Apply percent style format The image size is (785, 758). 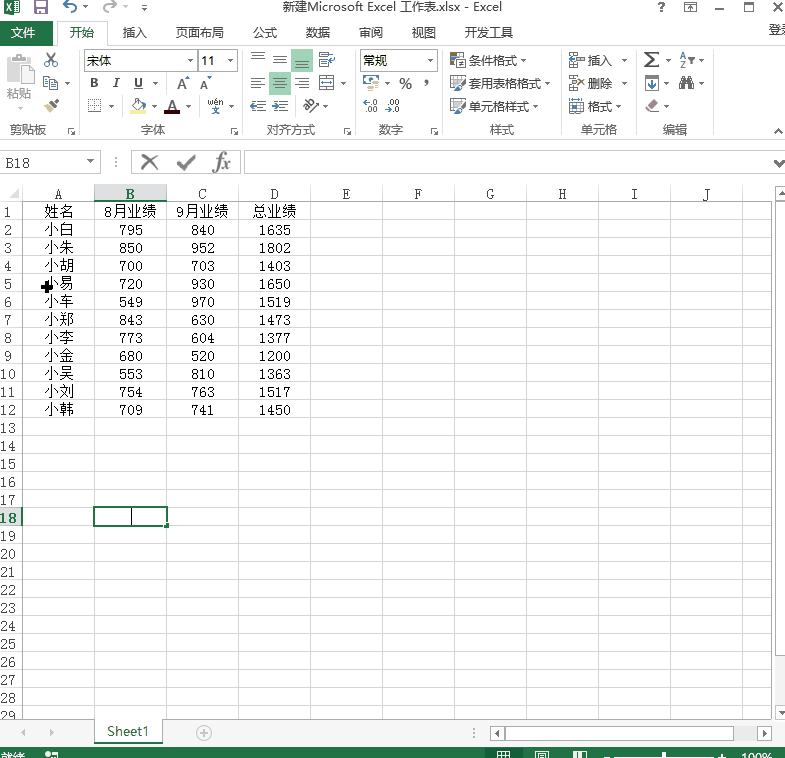(405, 83)
